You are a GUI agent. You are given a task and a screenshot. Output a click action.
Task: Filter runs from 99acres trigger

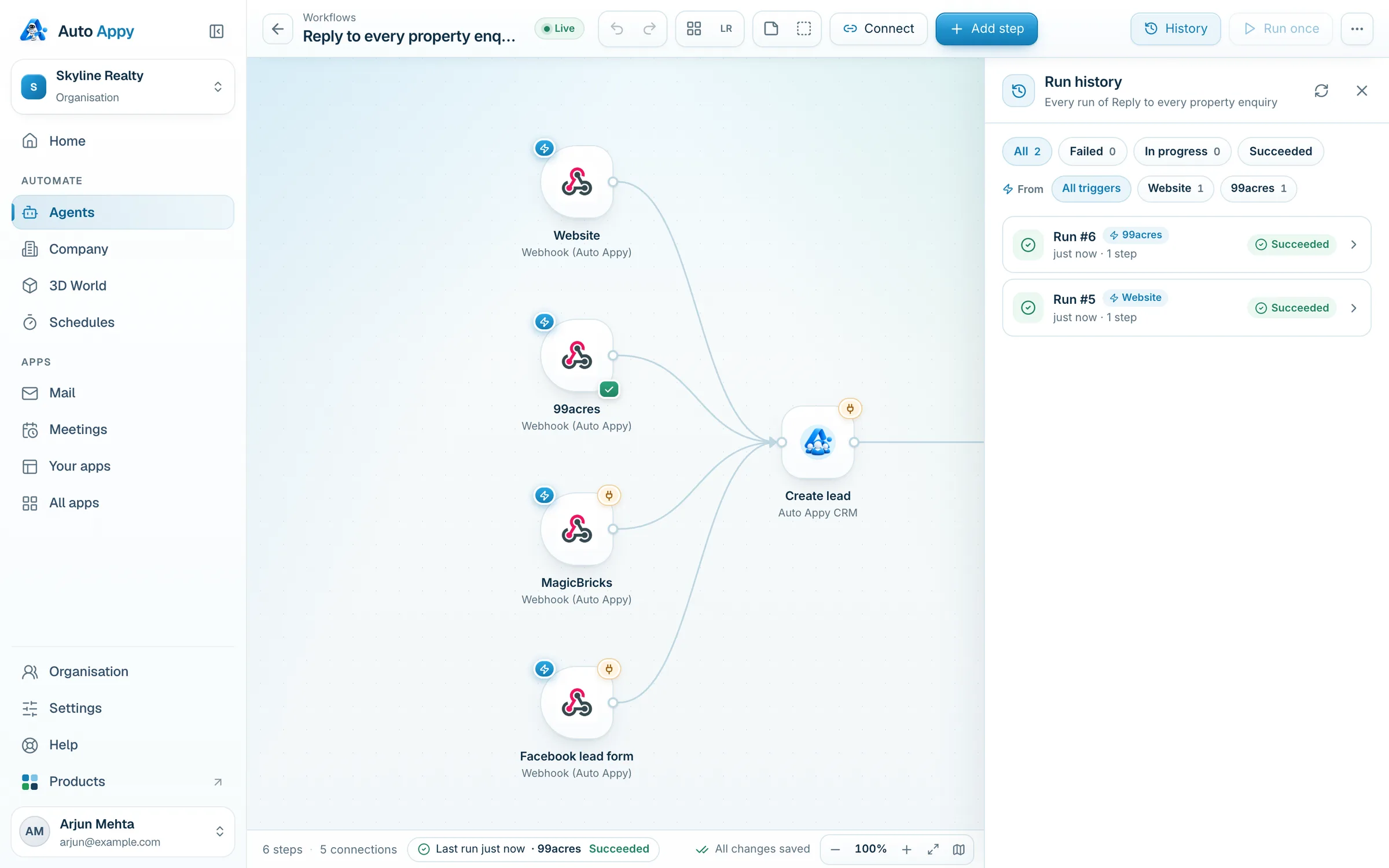1258,189
